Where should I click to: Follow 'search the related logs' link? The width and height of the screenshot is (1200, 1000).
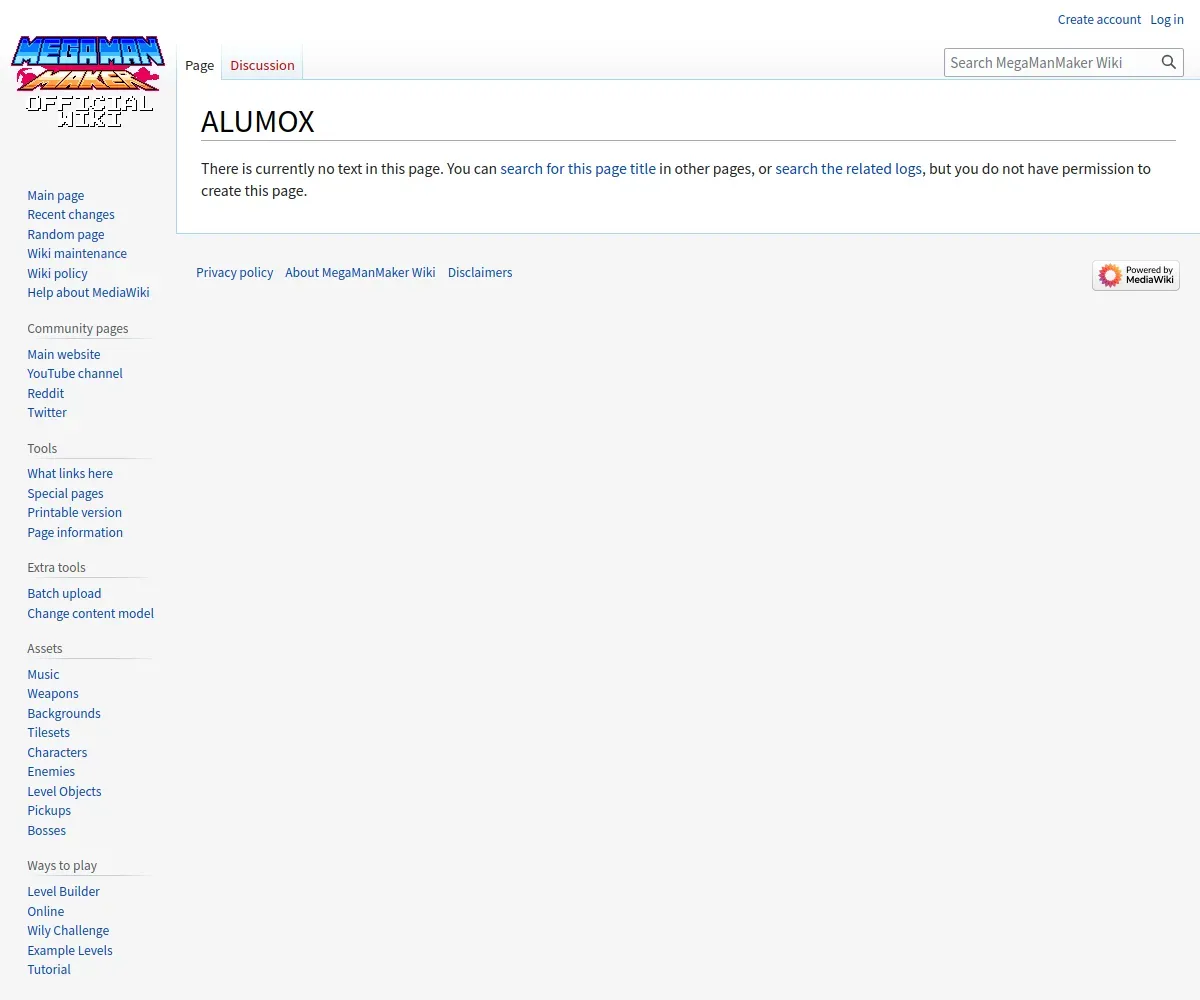pos(848,168)
